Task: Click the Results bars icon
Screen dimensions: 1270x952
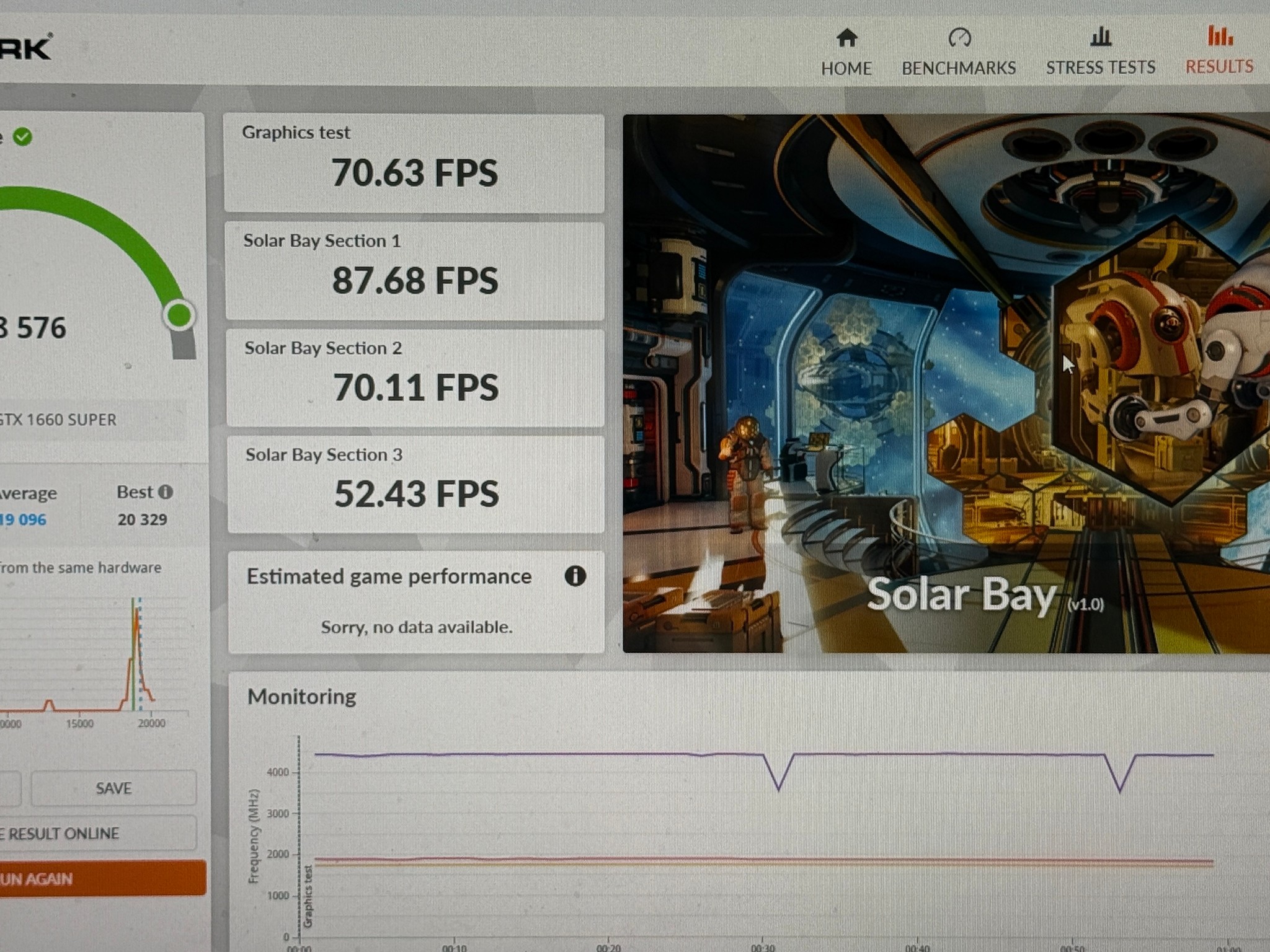Action: pos(1220,35)
